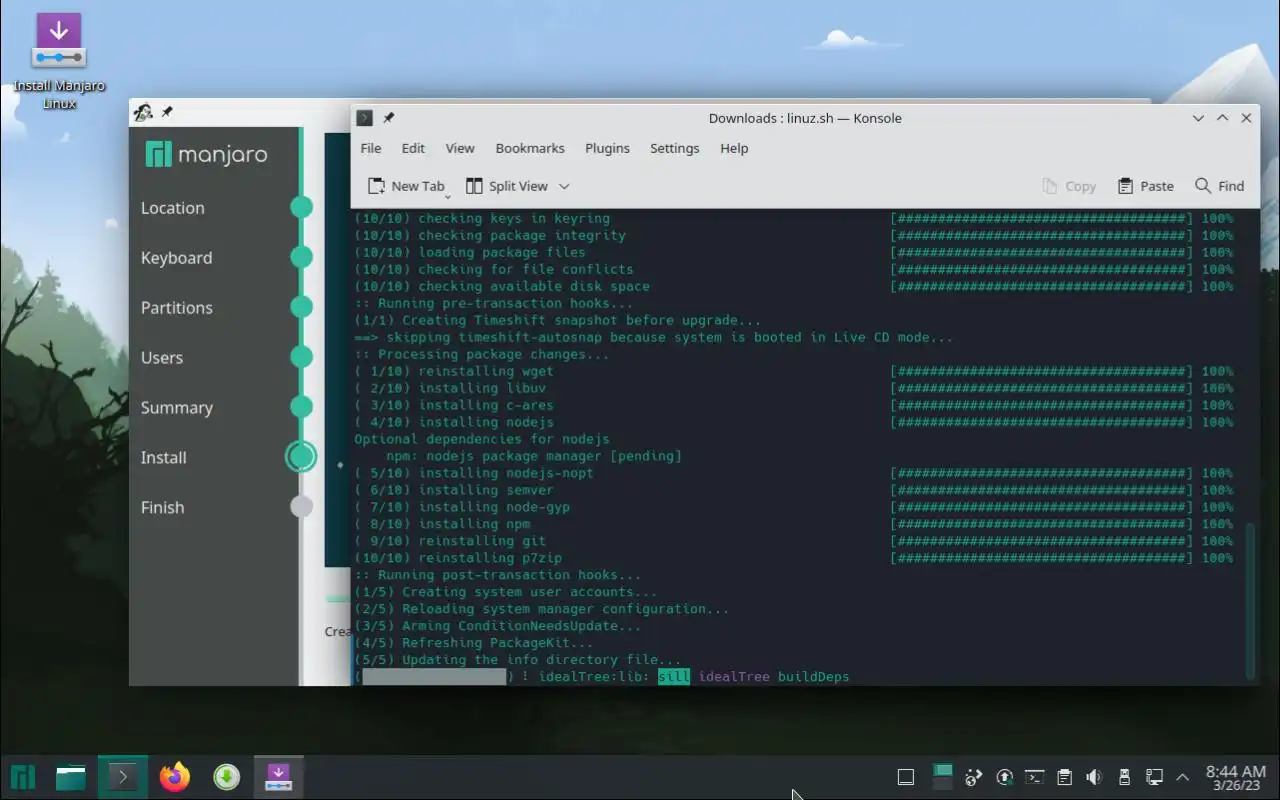The image size is (1280, 800).
Task: Open Find in the Konsole toolbar
Action: [1220, 186]
